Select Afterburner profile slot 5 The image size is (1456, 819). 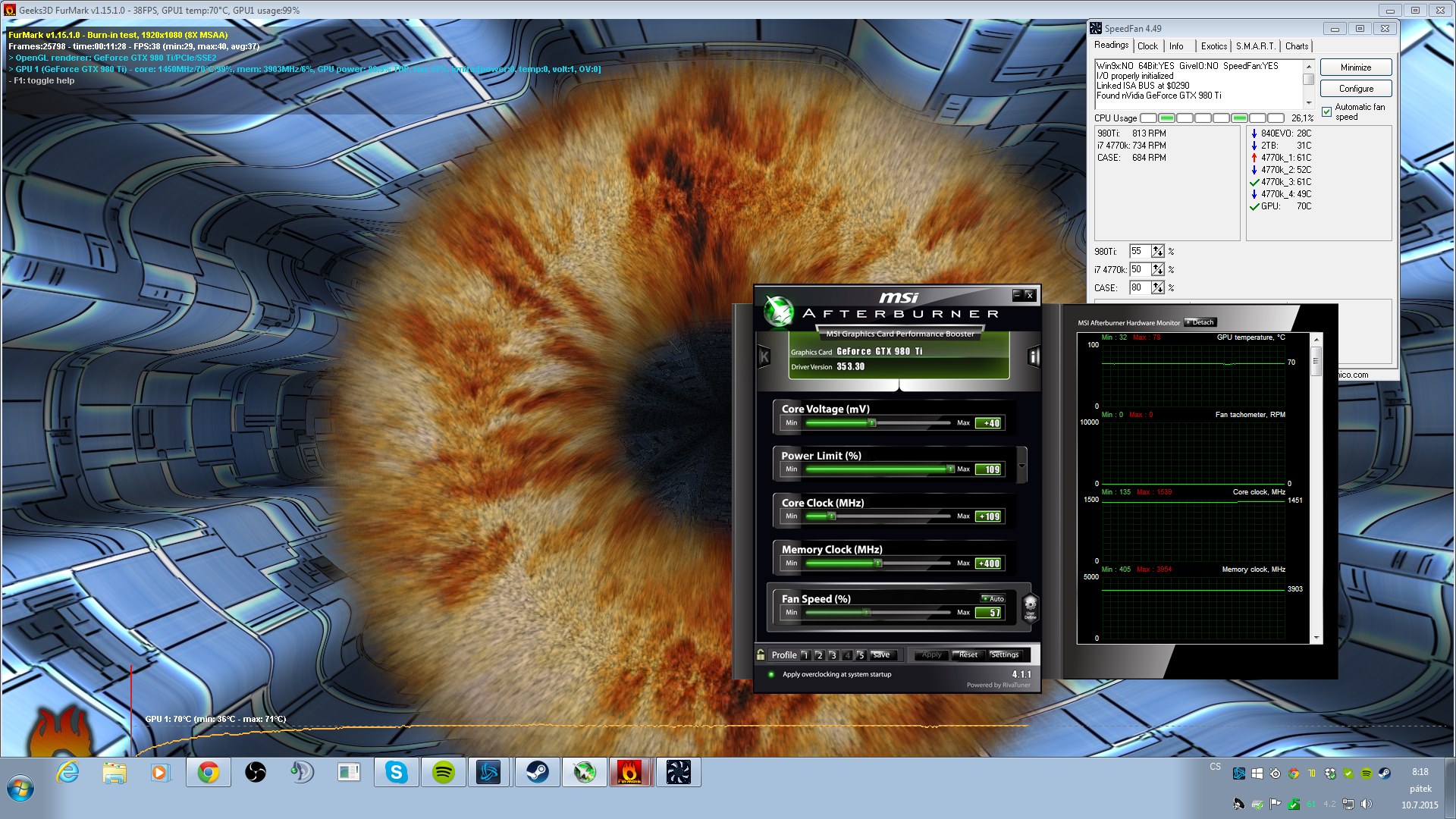[x=861, y=655]
